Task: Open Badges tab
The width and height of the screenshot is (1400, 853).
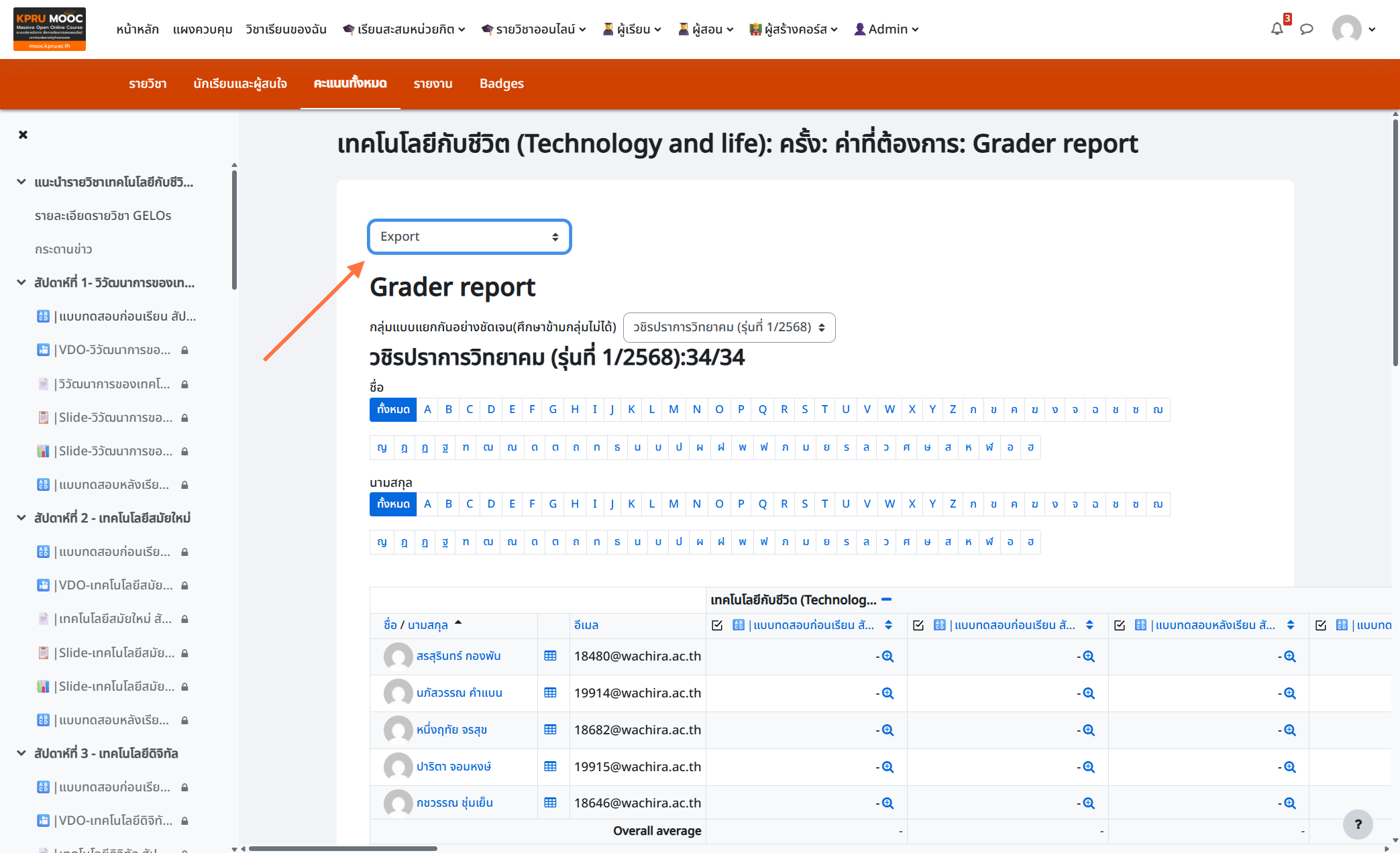Action: [x=501, y=84]
